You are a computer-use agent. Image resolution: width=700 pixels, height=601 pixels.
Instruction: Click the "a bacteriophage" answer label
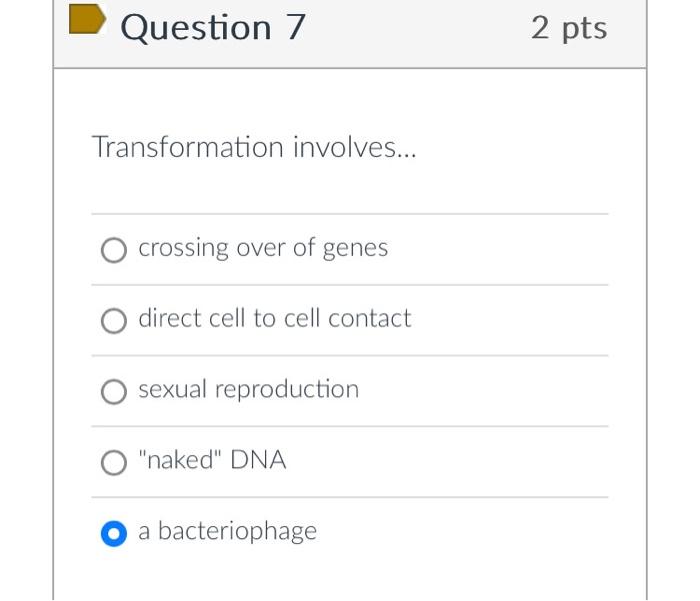click(x=228, y=531)
